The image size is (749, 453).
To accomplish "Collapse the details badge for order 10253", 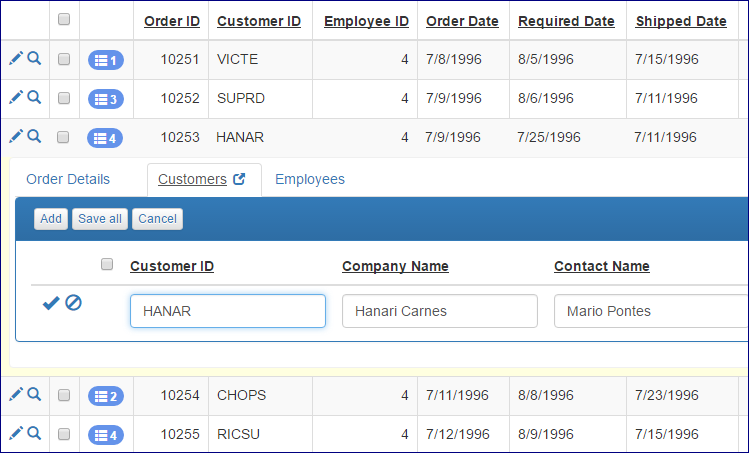I will [x=105, y=138].
